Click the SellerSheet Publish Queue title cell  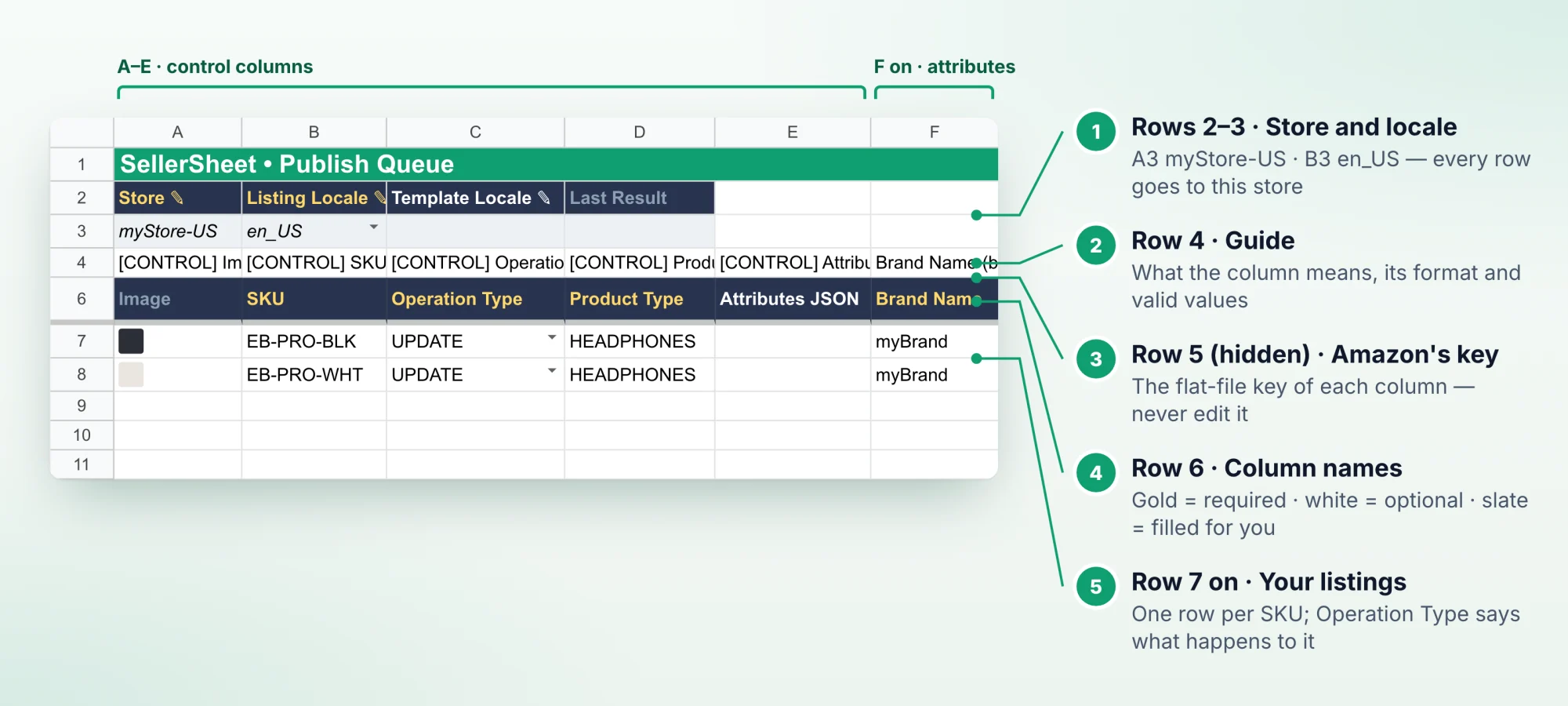point(556,165)
